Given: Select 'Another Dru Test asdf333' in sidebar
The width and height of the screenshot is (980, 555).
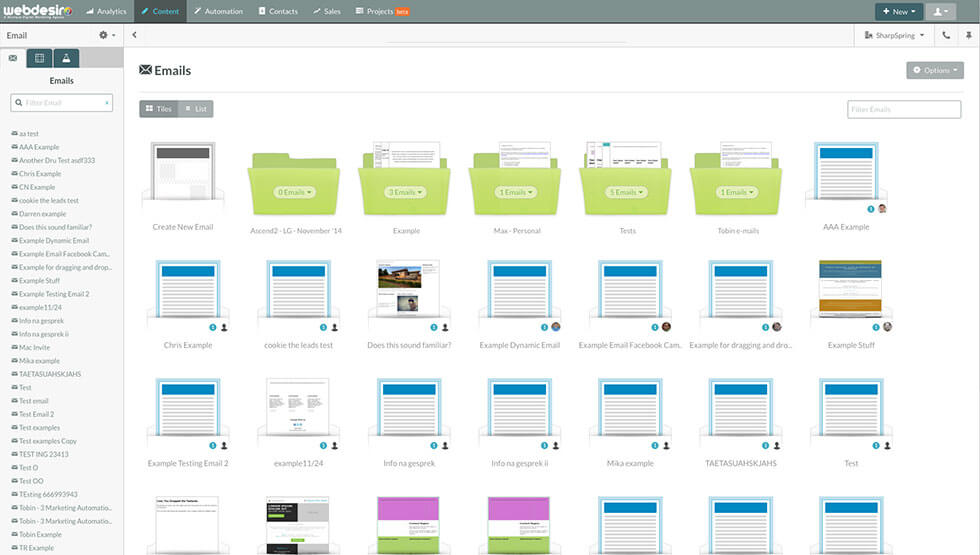Looking at the screenshot, I should tap(54, 161).
